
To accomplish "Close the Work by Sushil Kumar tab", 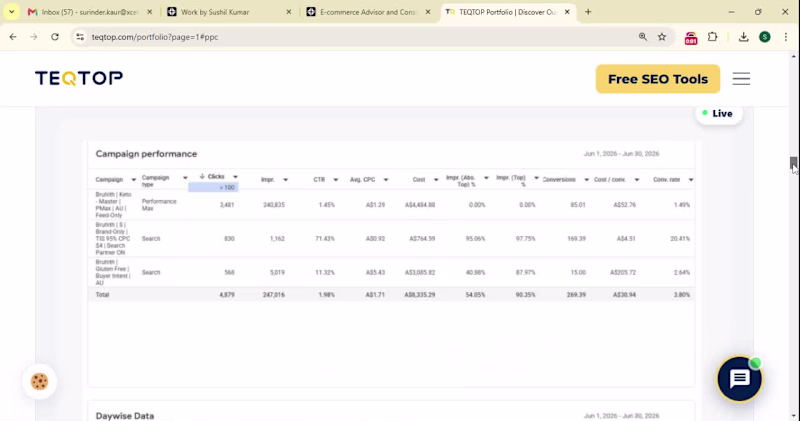I will tap(289, 12).
